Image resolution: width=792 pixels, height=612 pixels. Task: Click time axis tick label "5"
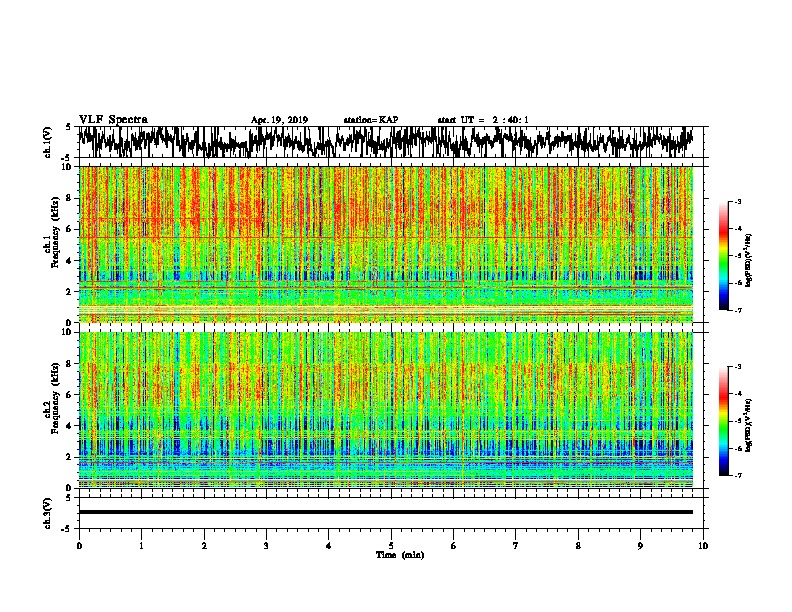point(391,546)
